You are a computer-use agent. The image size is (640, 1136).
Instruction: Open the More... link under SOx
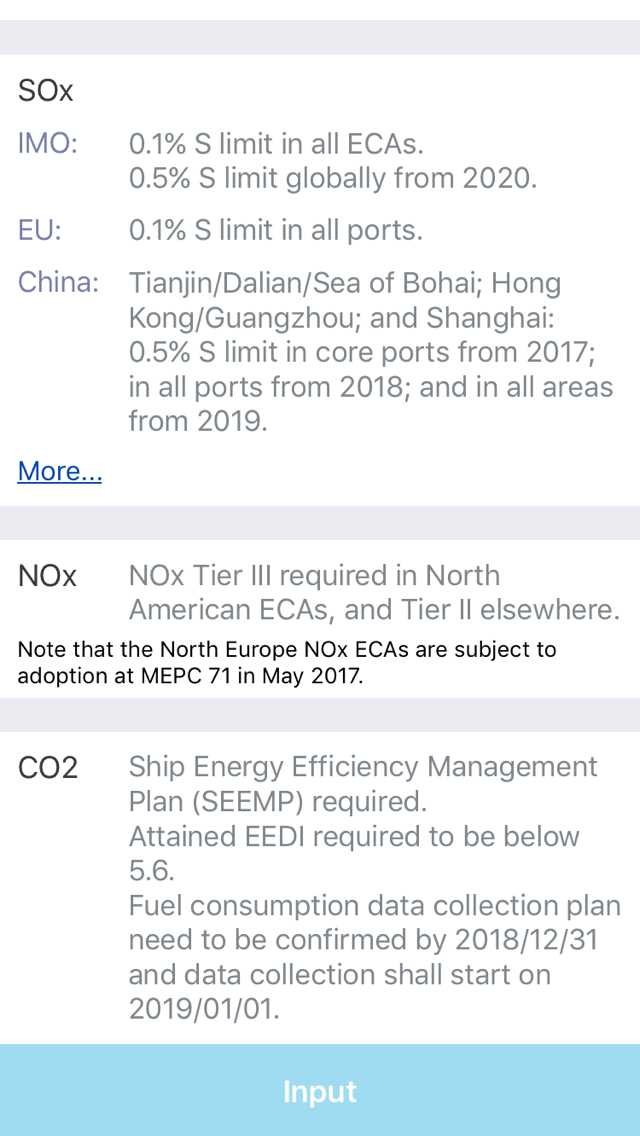coord(59,471)
